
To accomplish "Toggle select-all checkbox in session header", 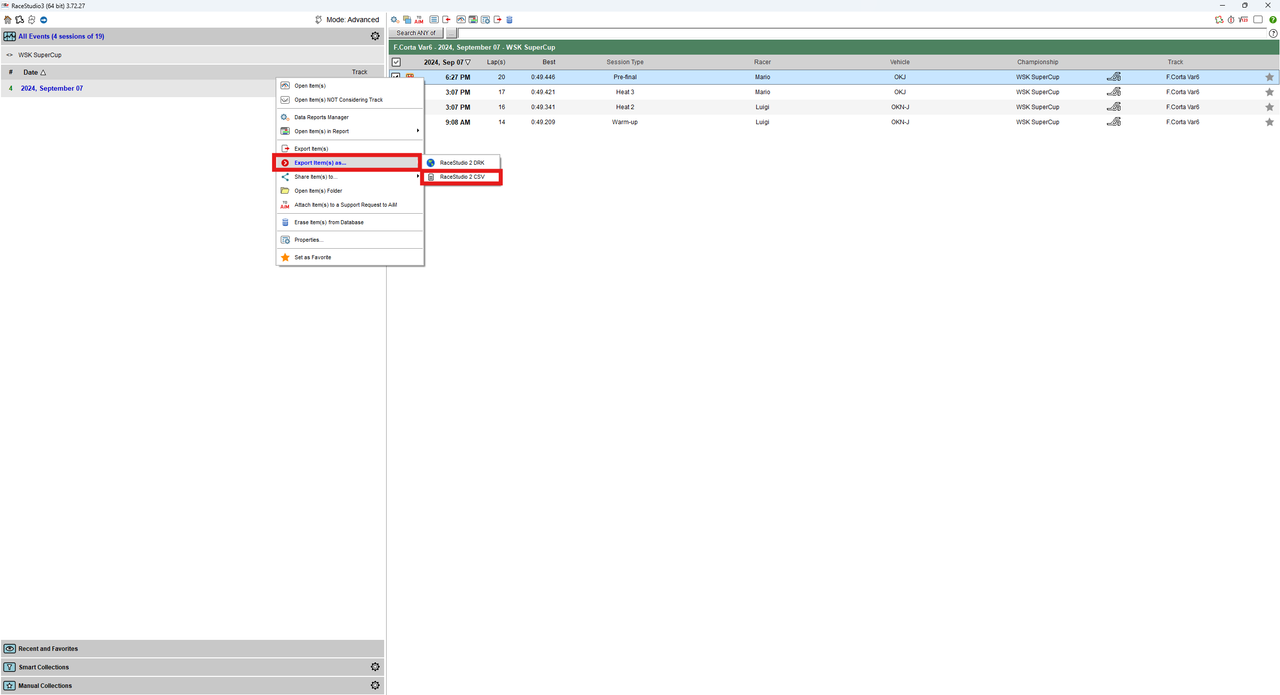I will point(396,62).
